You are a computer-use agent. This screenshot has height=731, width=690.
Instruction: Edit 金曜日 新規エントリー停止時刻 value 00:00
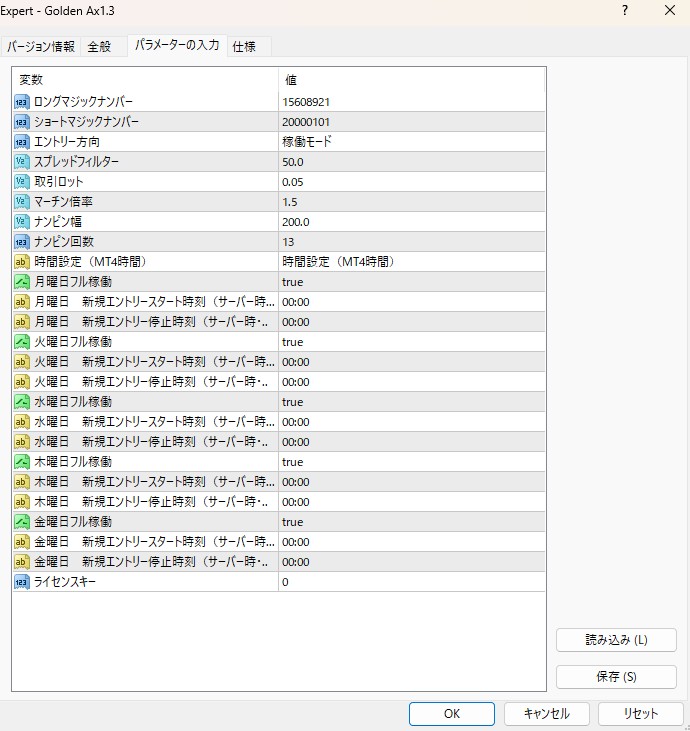pyautogui.click(x=412, y=562)
